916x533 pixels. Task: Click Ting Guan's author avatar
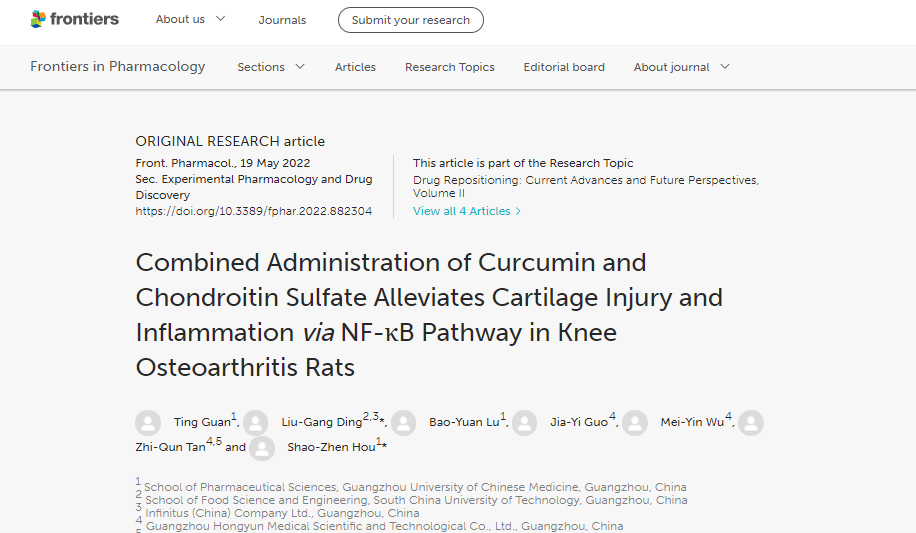point(148,423)
